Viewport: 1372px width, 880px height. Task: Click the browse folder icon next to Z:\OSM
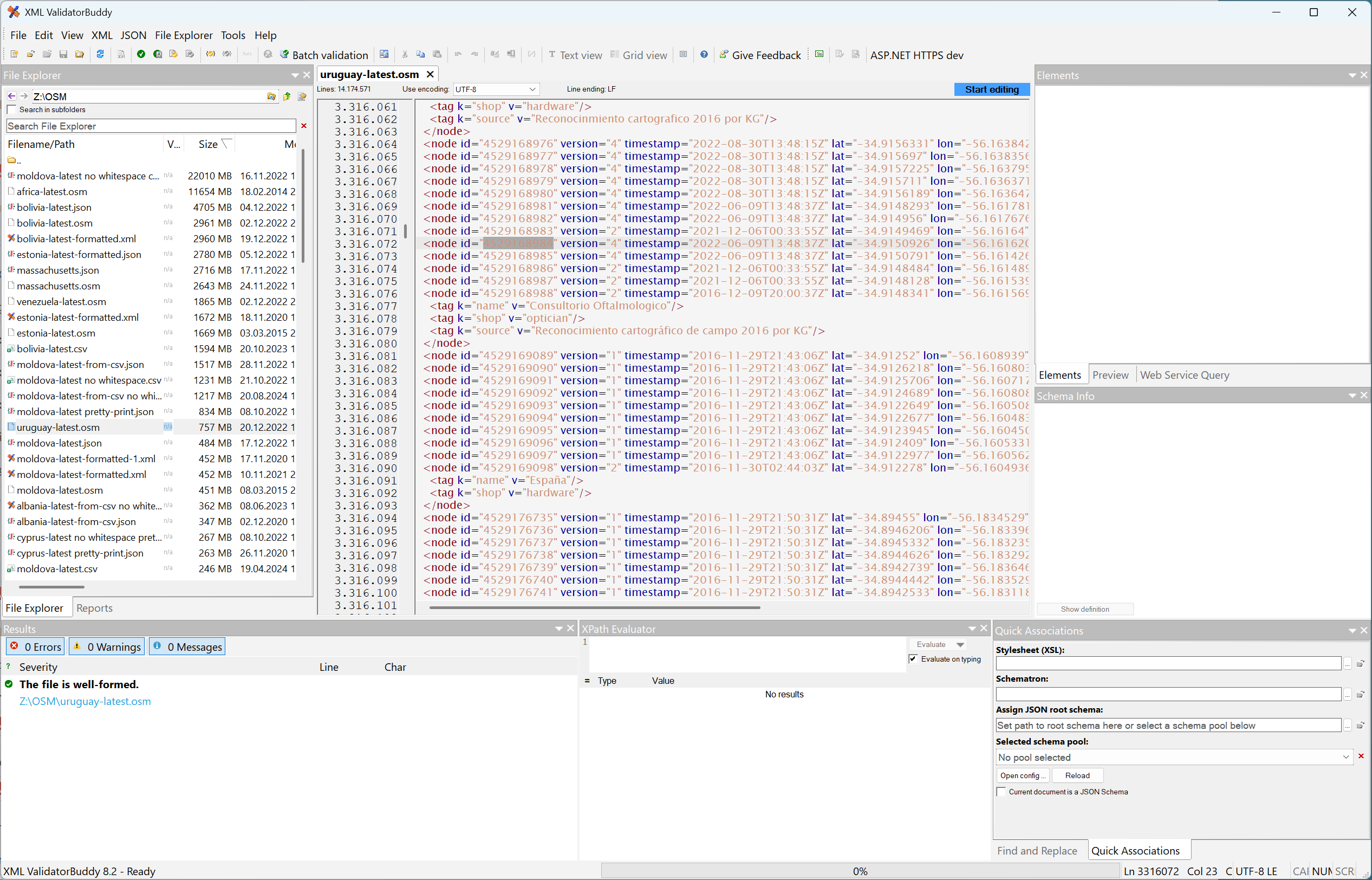coord(271,96)
